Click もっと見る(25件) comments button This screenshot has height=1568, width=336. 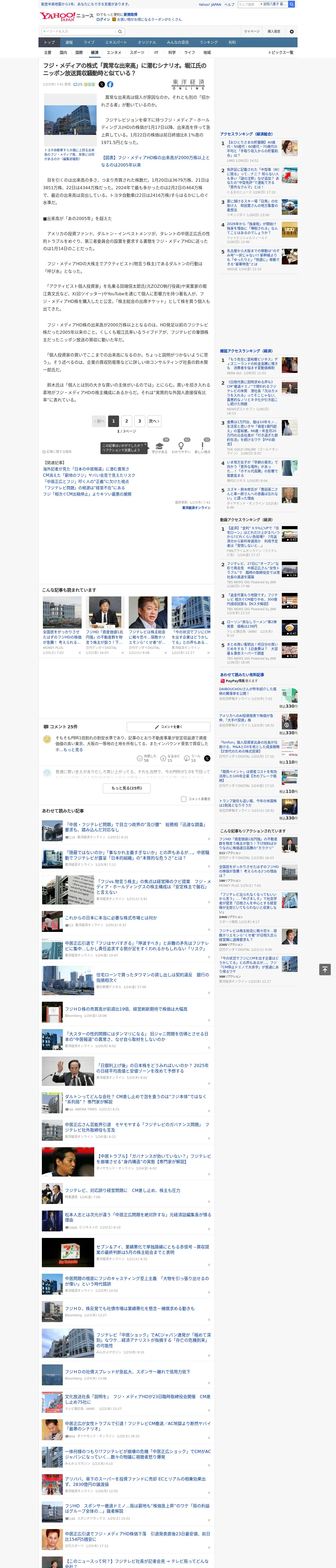pyautogui.click(x=127, y=788)
